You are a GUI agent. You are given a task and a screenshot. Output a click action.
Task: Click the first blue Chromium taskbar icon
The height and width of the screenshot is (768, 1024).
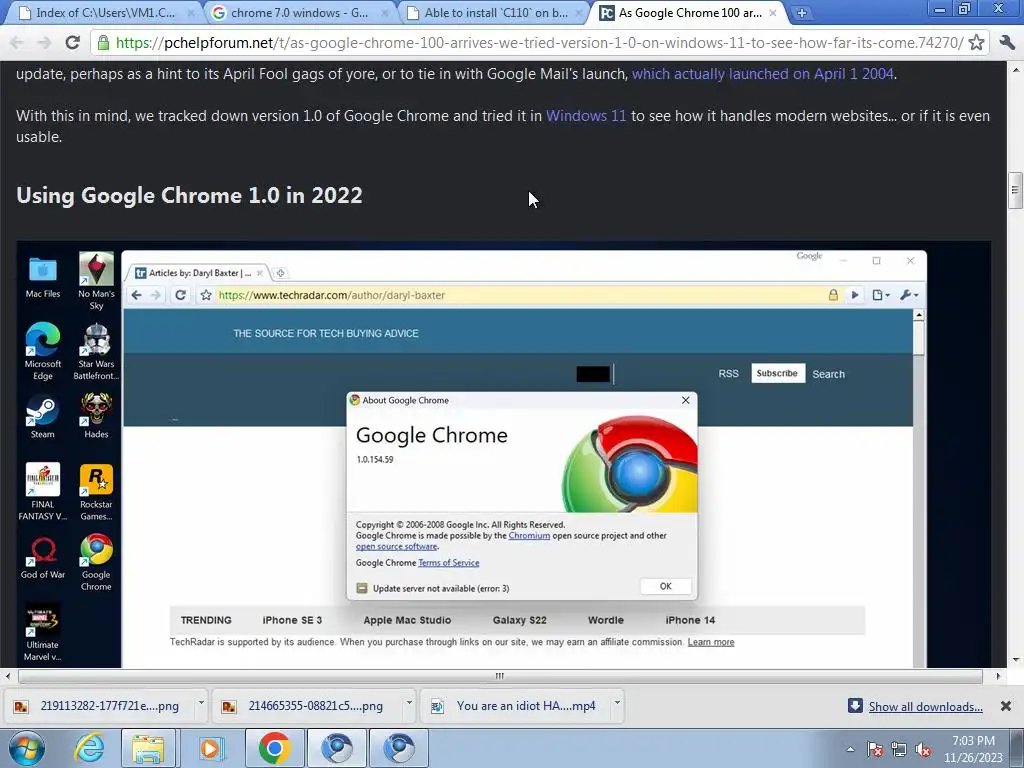336,748
